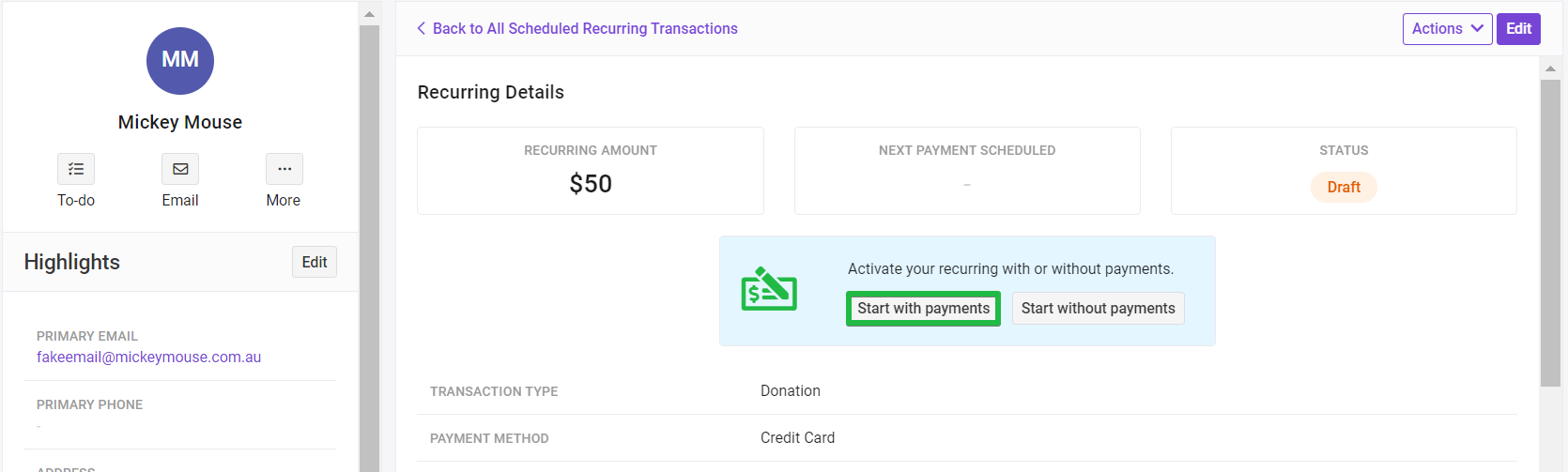This screenshot has height=472, width=1568.
Task: Click the MM avatar circle
Action: click(180, 61)
